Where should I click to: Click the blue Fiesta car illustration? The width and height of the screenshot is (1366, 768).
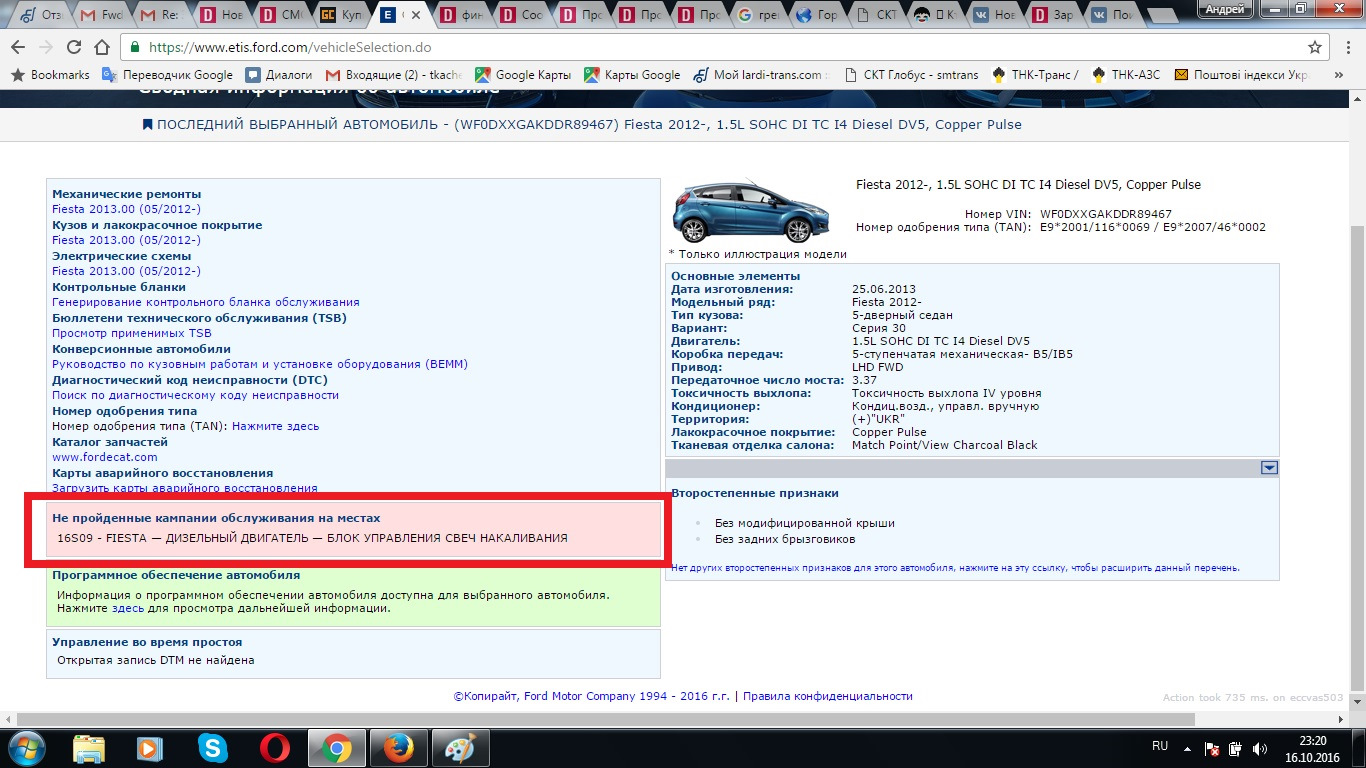coord(753,210)
